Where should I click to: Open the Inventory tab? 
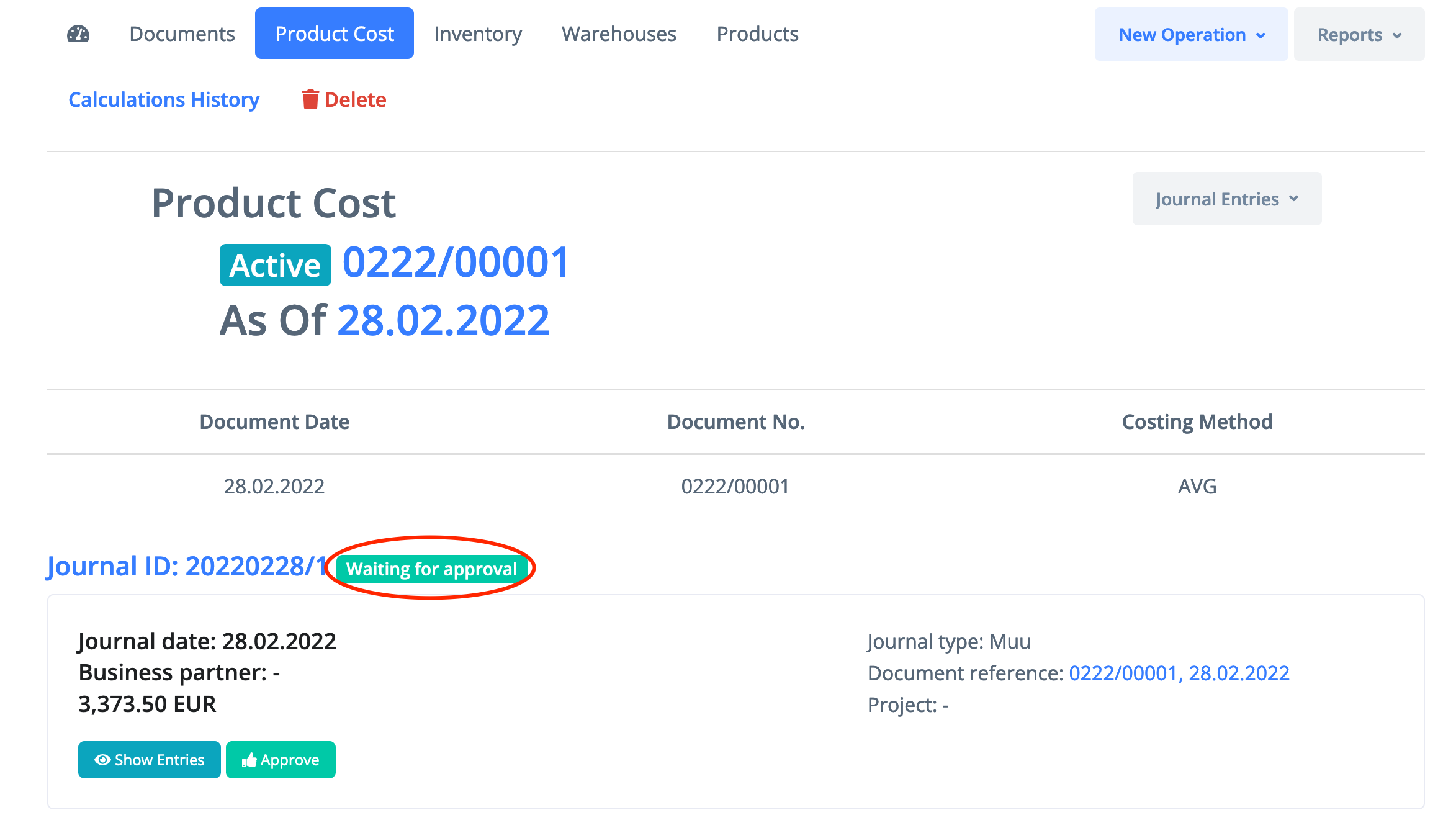coord(478,34)
